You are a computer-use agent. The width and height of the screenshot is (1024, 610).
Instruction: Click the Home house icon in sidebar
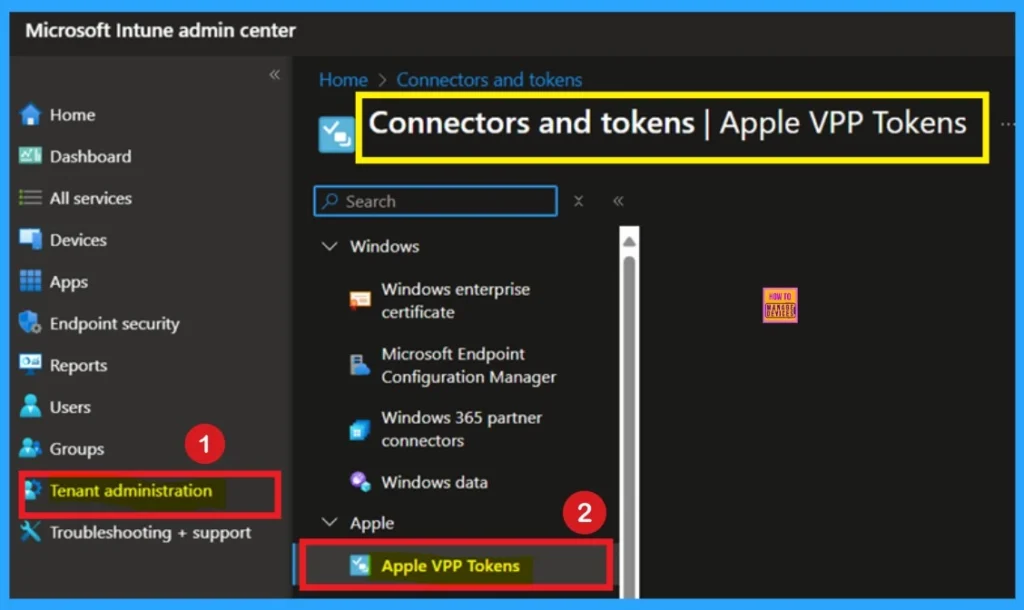tap(30, 114)
